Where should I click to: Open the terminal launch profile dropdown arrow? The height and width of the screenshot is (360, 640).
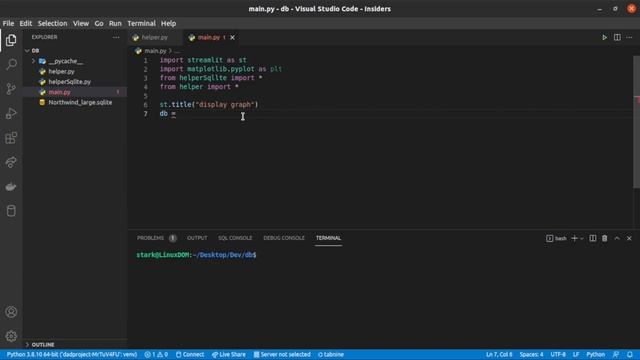pyautogui.click(x=582, y=238)
